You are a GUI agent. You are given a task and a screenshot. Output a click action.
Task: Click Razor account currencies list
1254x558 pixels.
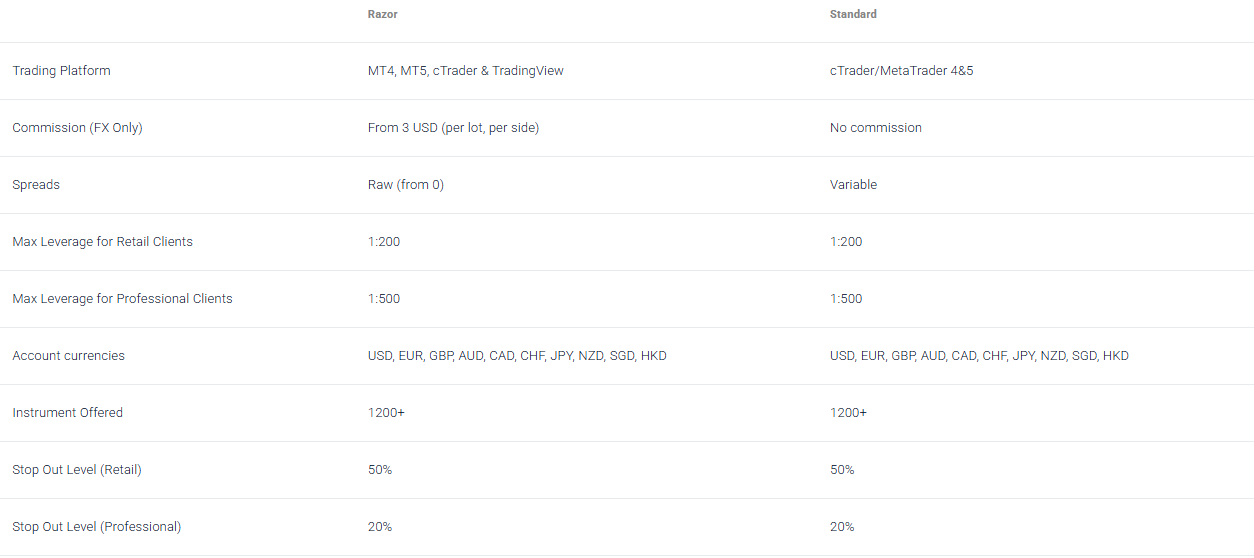tap(517, 356)
